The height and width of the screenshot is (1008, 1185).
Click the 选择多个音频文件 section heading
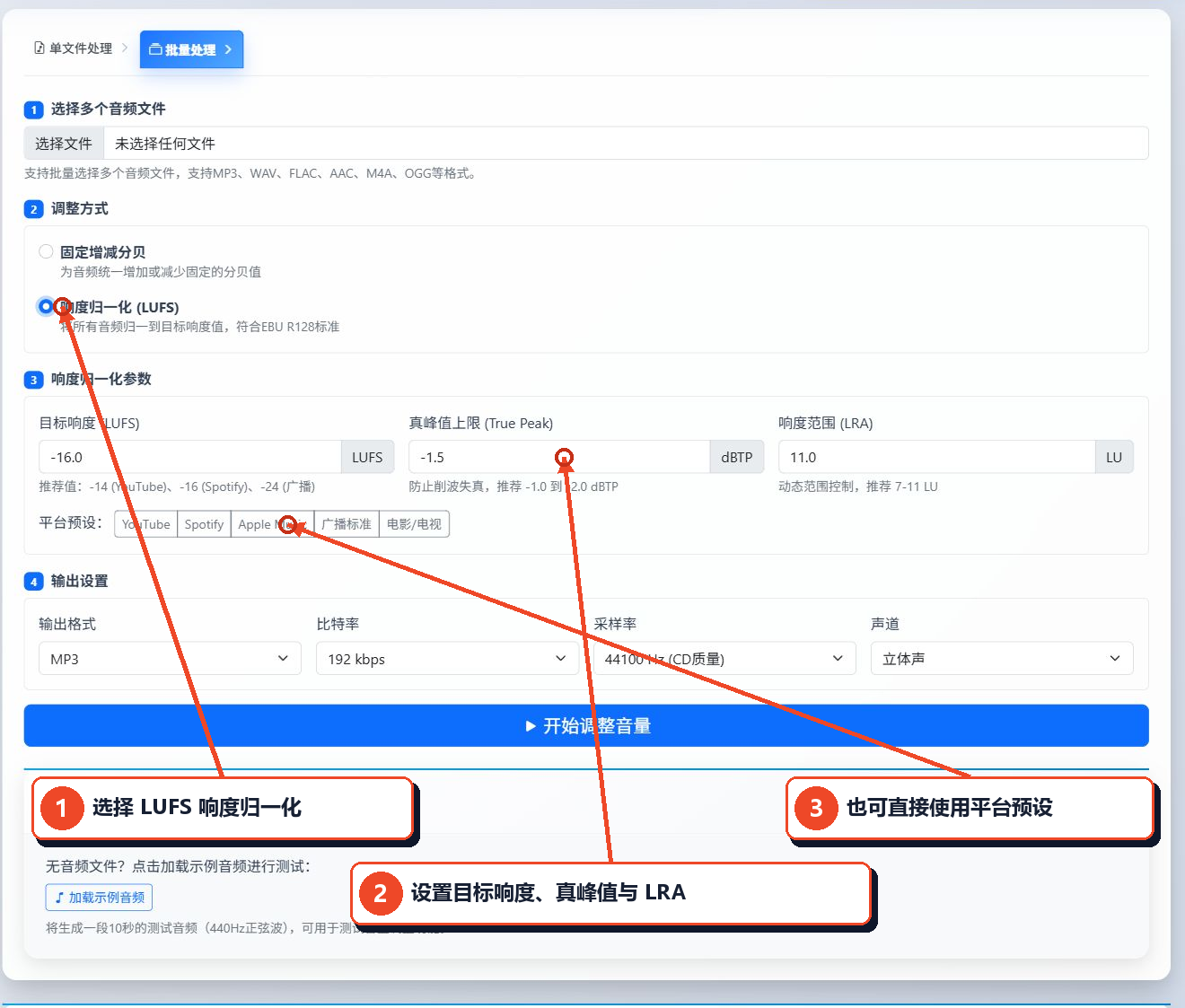pos(108,109)
